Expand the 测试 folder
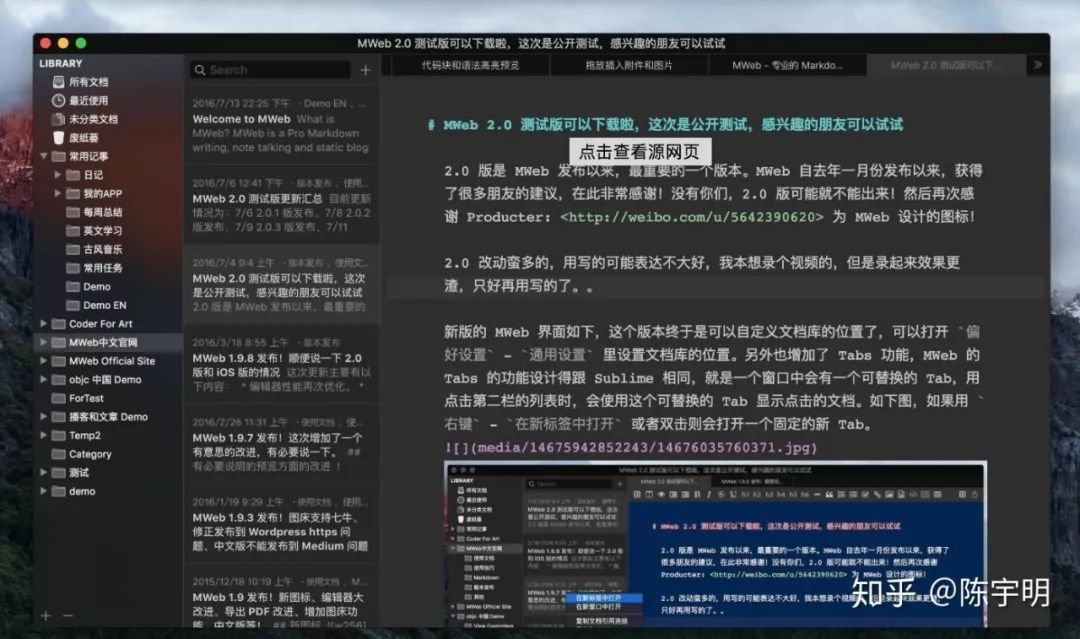1080x639 pixels. coord(44,472)
